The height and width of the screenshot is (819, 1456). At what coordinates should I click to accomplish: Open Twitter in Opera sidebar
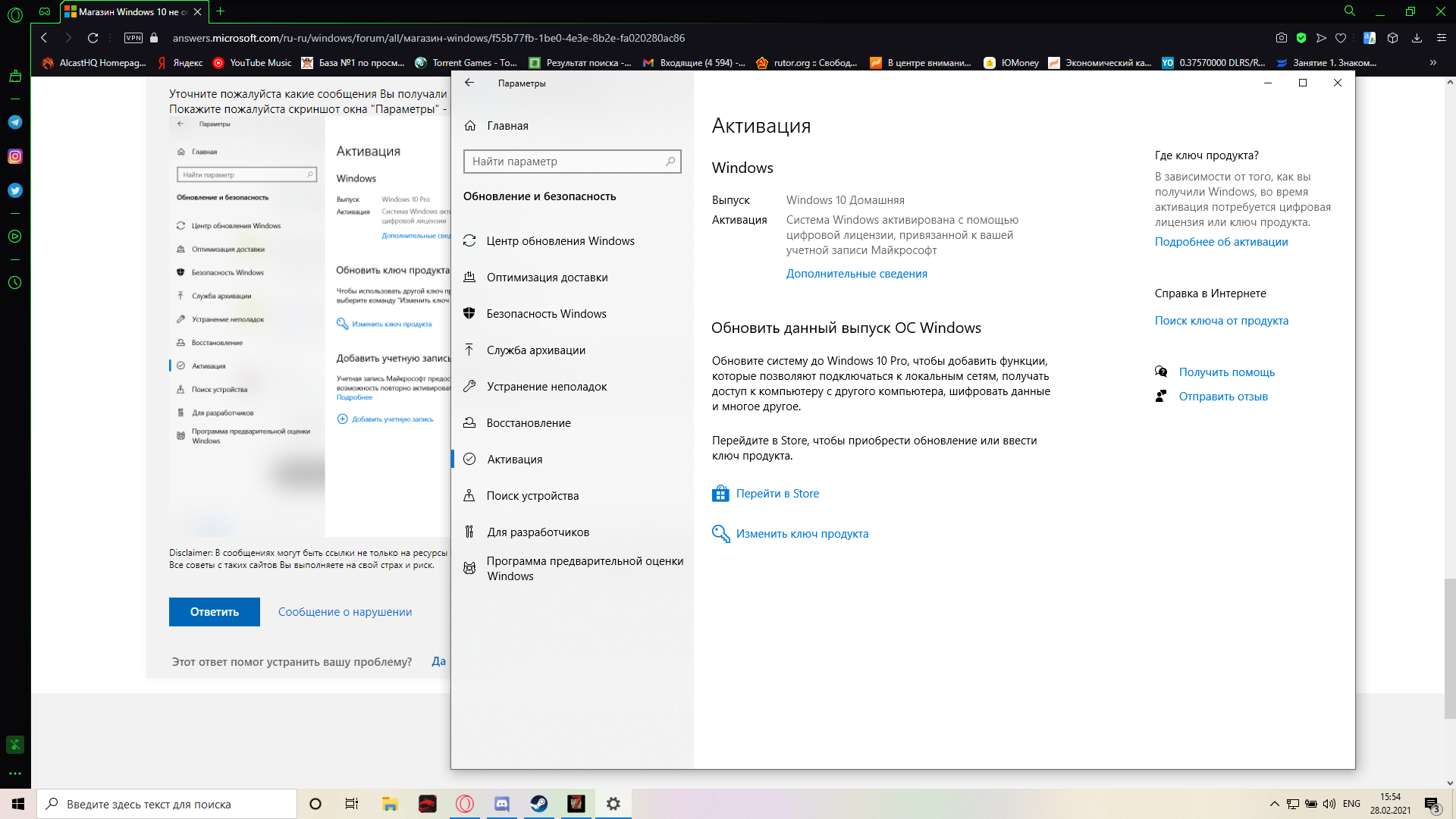pyautogui.click(x=15, y=190)
